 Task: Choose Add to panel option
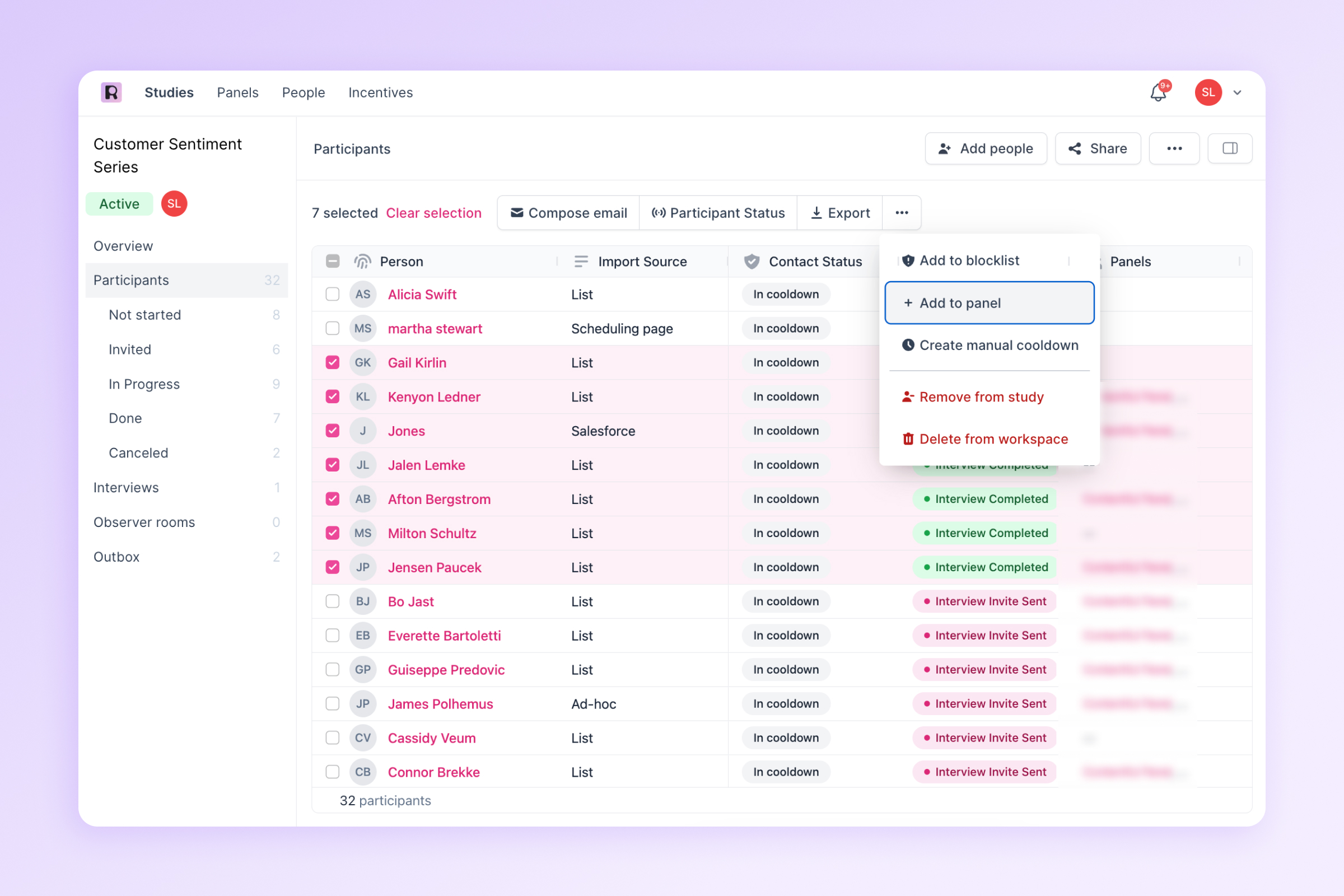(x=989, y=303)
